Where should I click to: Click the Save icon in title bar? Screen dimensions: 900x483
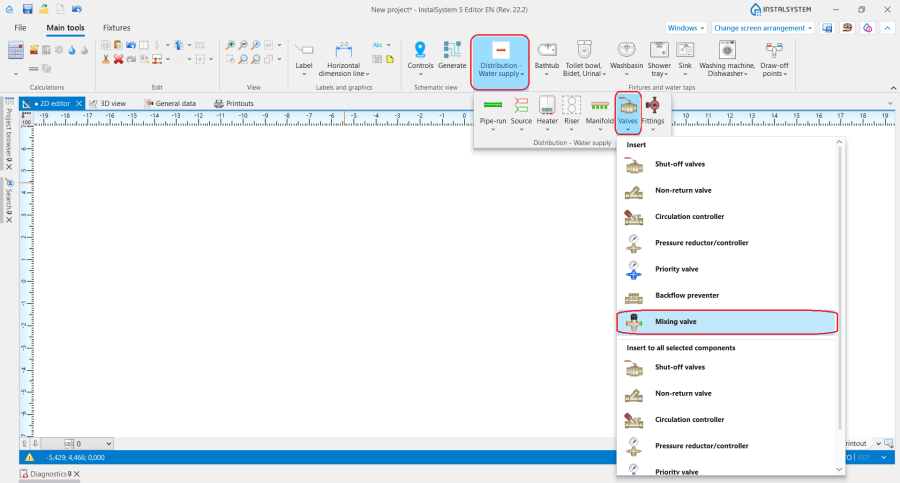point(27,9)
